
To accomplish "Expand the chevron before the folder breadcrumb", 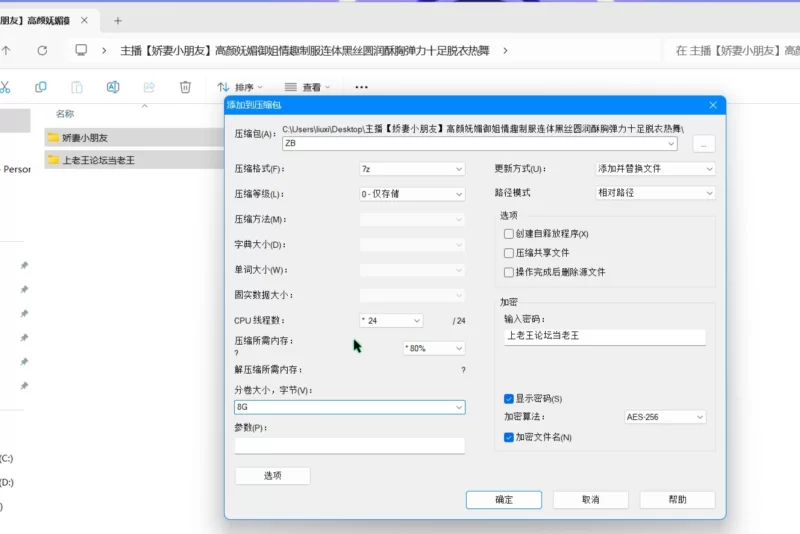I will tap(104, 50).
